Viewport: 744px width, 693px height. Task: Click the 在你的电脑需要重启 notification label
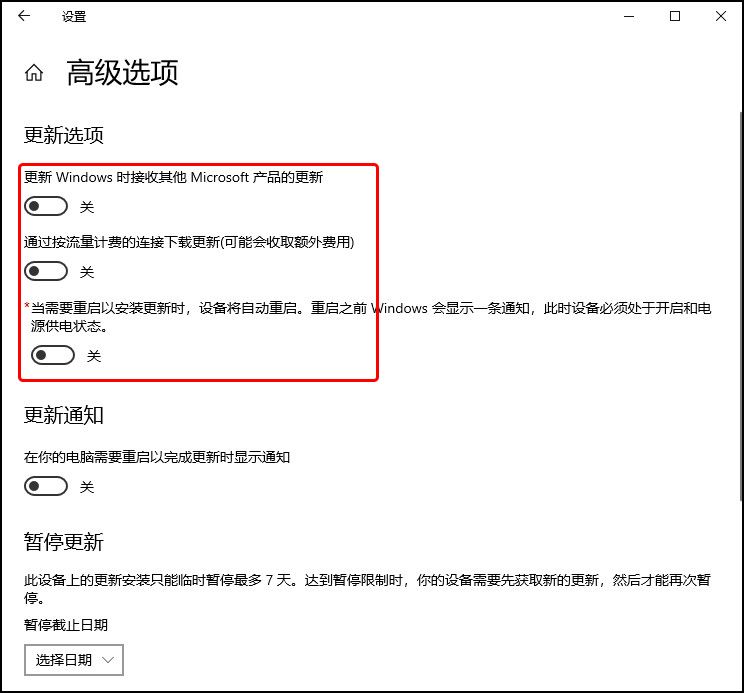pos(157,457)
